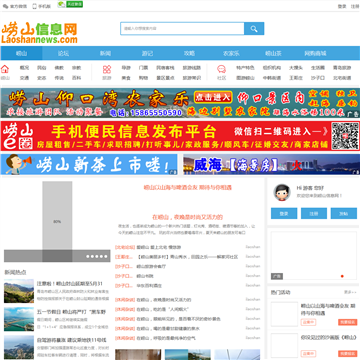This screenshot has height=360, width=360.
Task: Open the 论坛 navigation tab
Action: 63,53
